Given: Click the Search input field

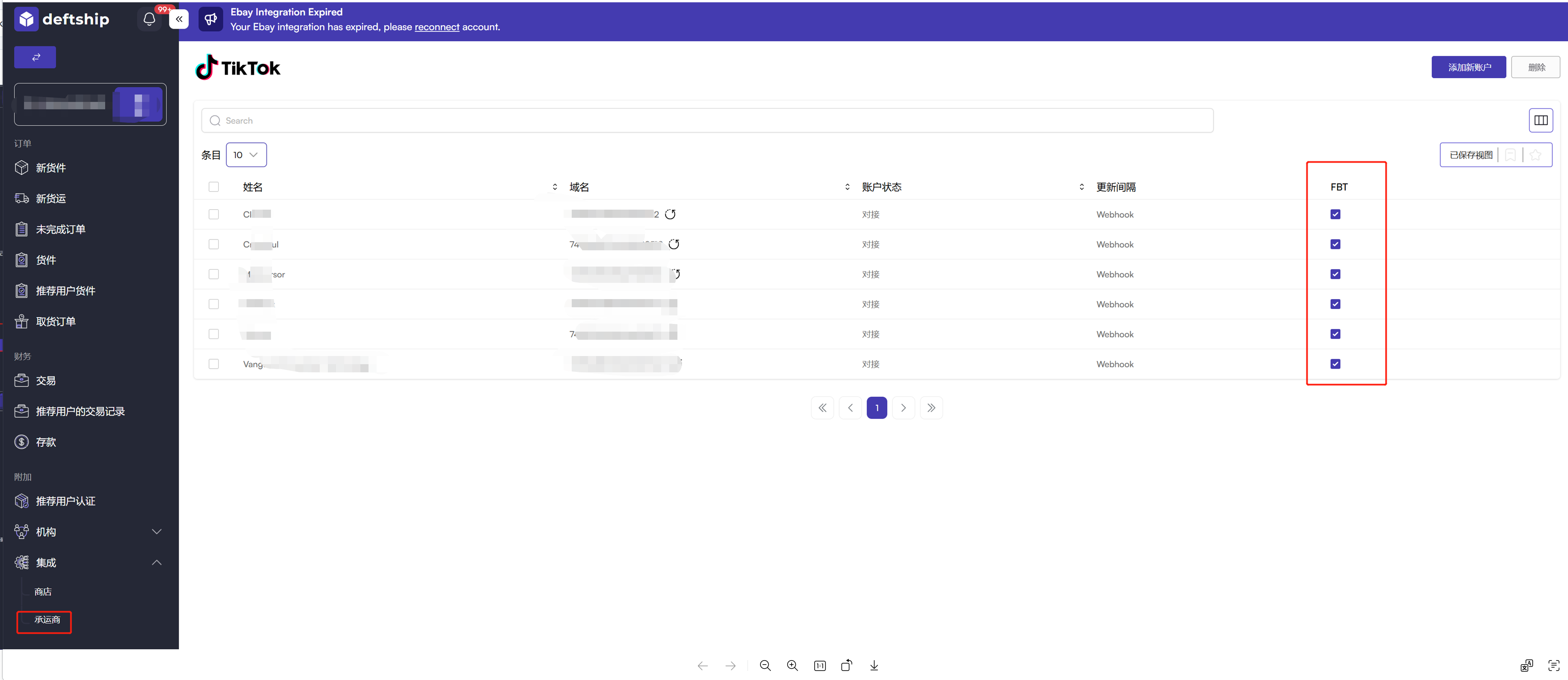Looking at the screenshot, I should 707,121.
